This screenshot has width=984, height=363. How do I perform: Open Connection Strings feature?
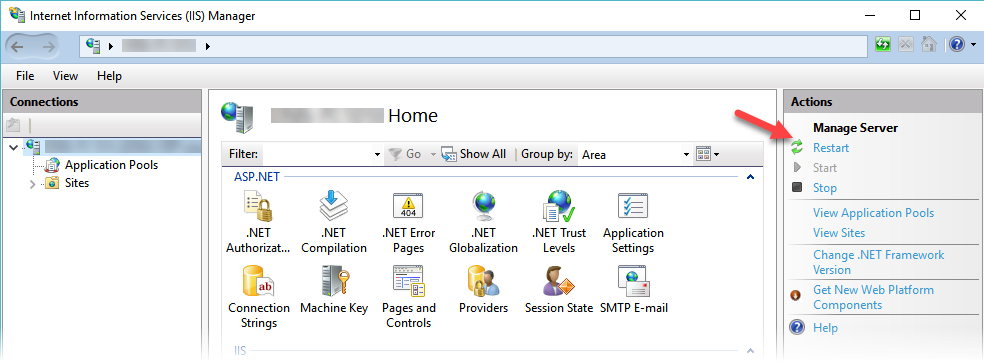pos(259,297)
